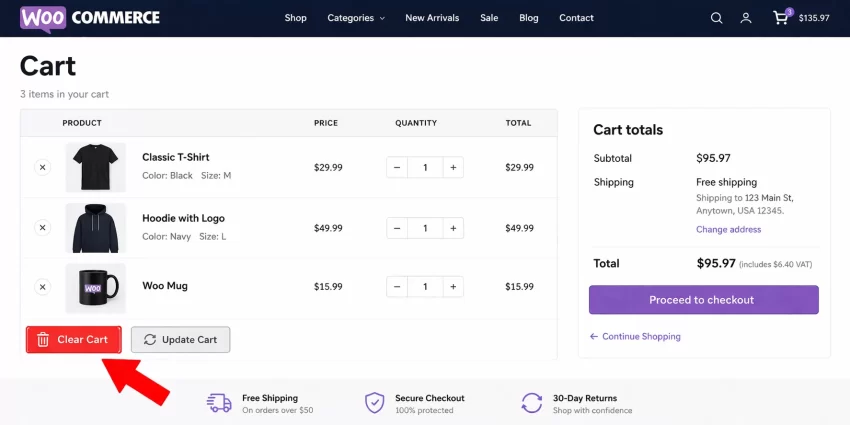Click the Clear Cart button
The width and height of the screenshot is (850, 425).
point(74,340)
